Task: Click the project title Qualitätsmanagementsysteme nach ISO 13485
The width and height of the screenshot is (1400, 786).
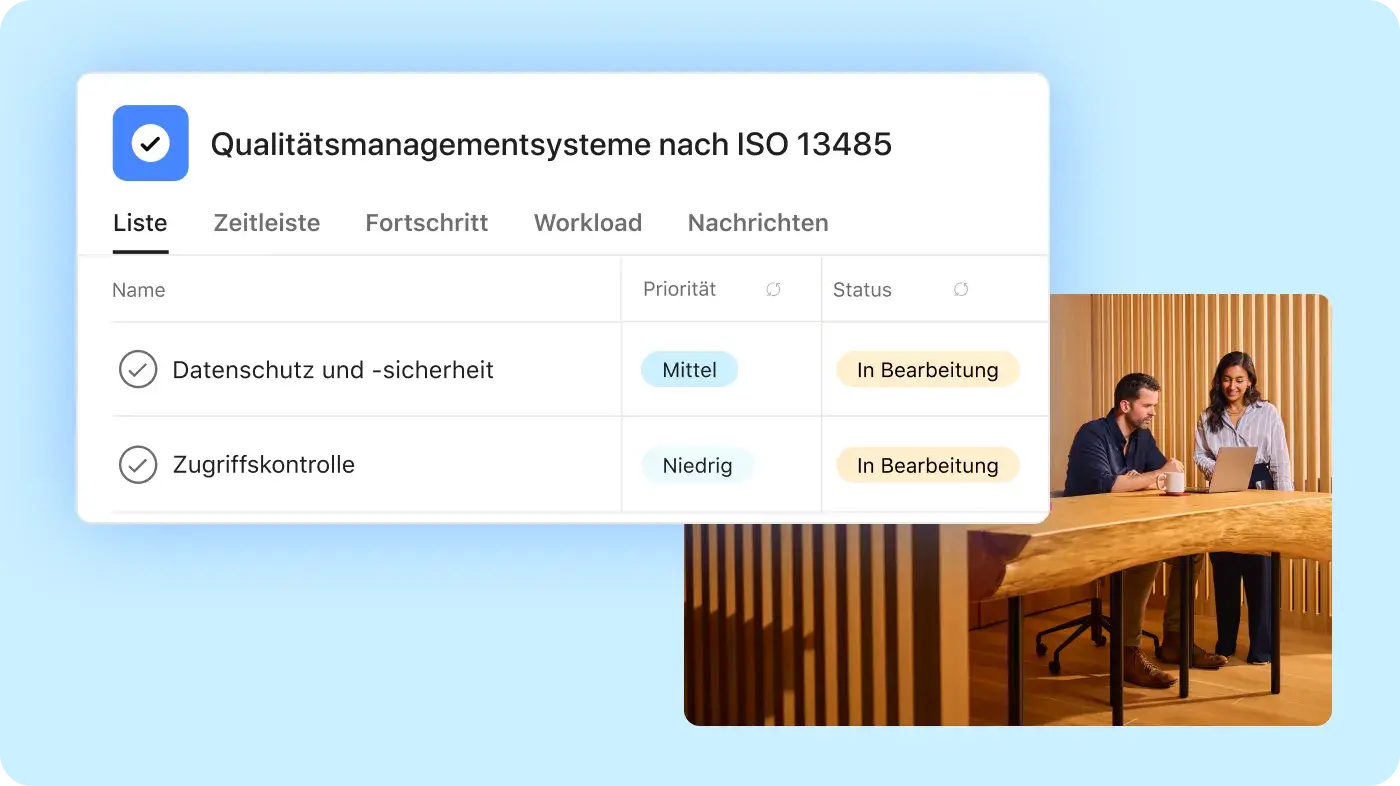Action: pos(551,144)
